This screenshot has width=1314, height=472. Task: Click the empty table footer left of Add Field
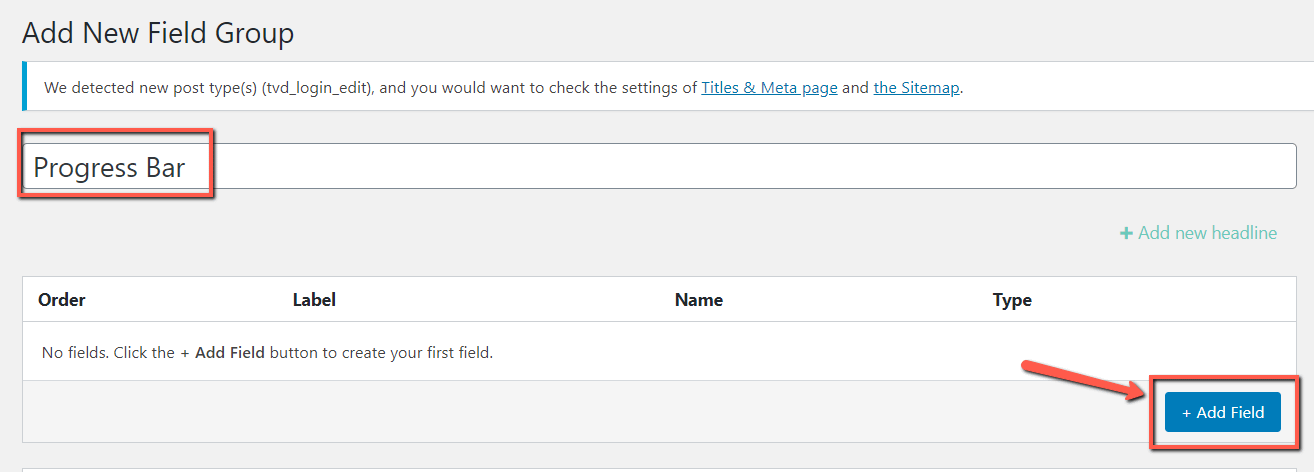pyautogui.click(x=500, y=411)
